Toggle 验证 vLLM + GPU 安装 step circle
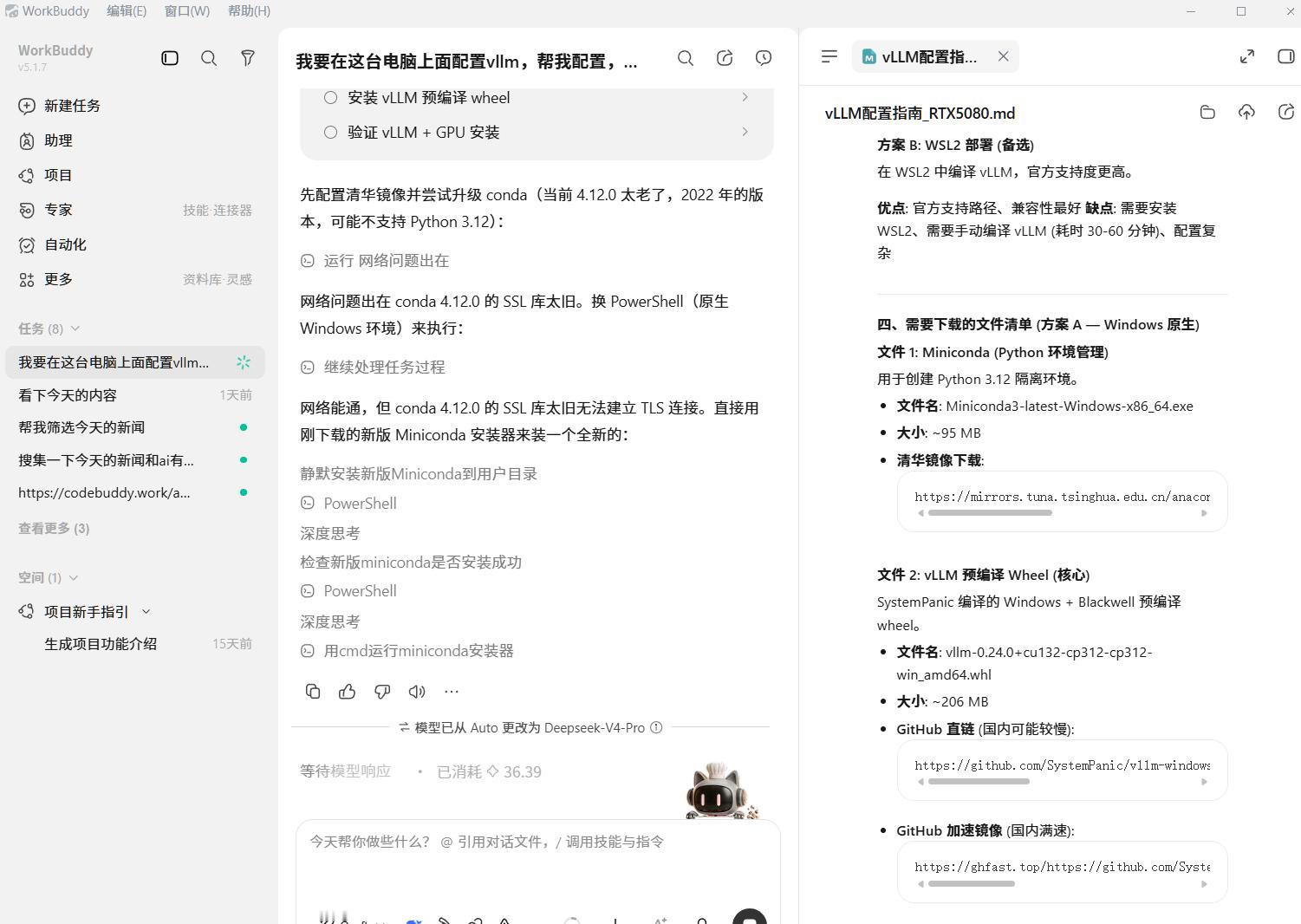The height and width of the screenshot is (924, 1301). coord(330,133)
